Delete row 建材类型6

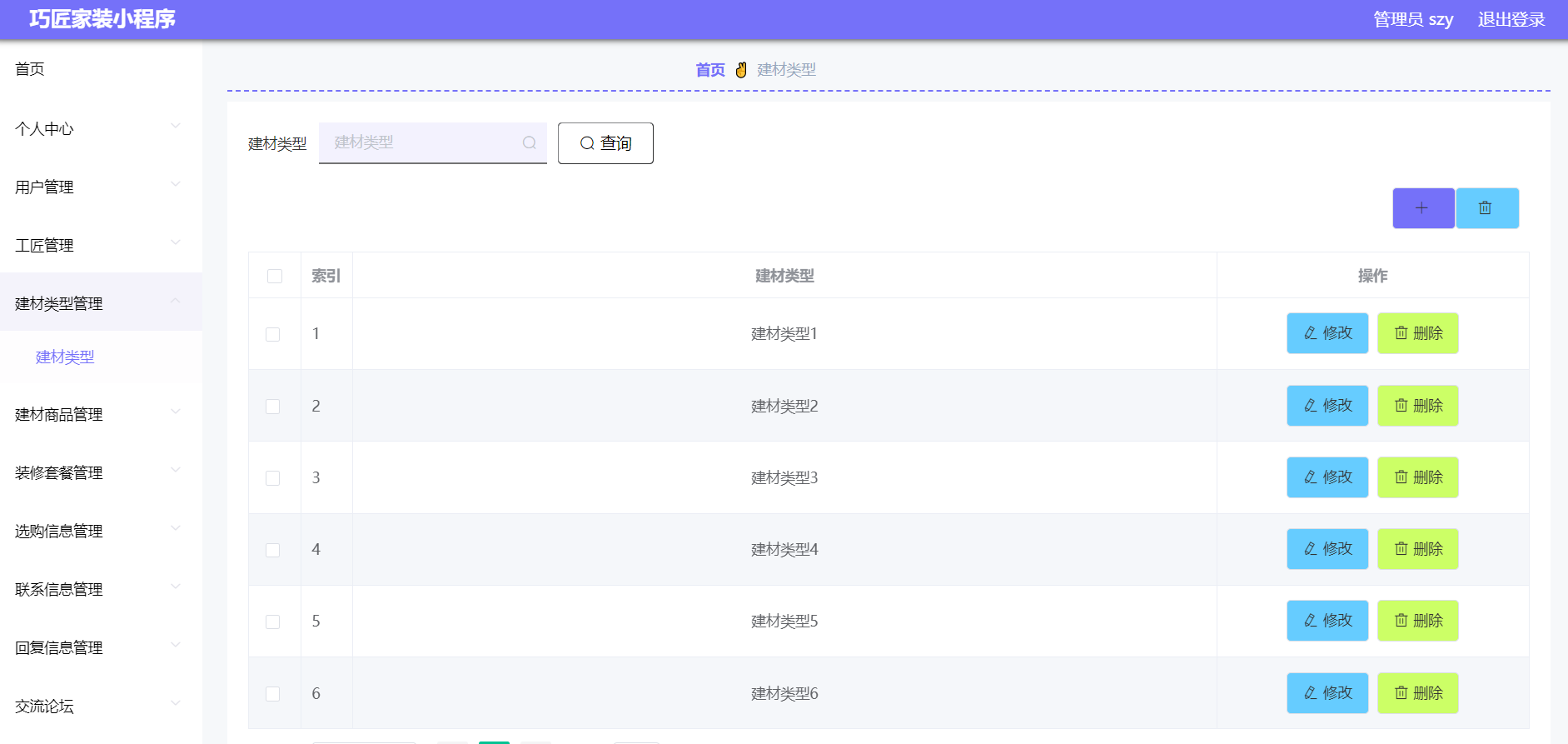coord(1418,693)
